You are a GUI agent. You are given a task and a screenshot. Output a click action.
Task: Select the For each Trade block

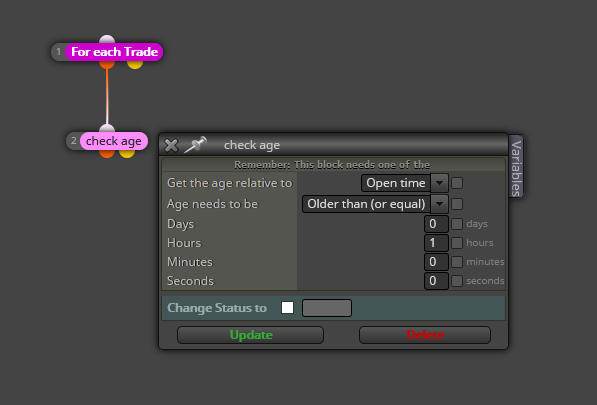point(114,52)
